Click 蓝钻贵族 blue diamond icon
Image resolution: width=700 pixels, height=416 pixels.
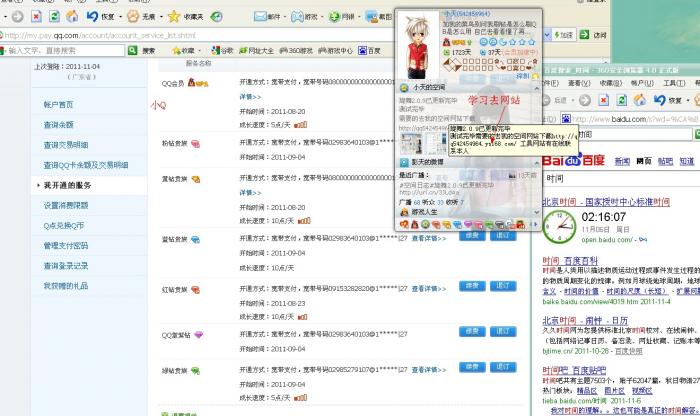click(x=195, y=240)
